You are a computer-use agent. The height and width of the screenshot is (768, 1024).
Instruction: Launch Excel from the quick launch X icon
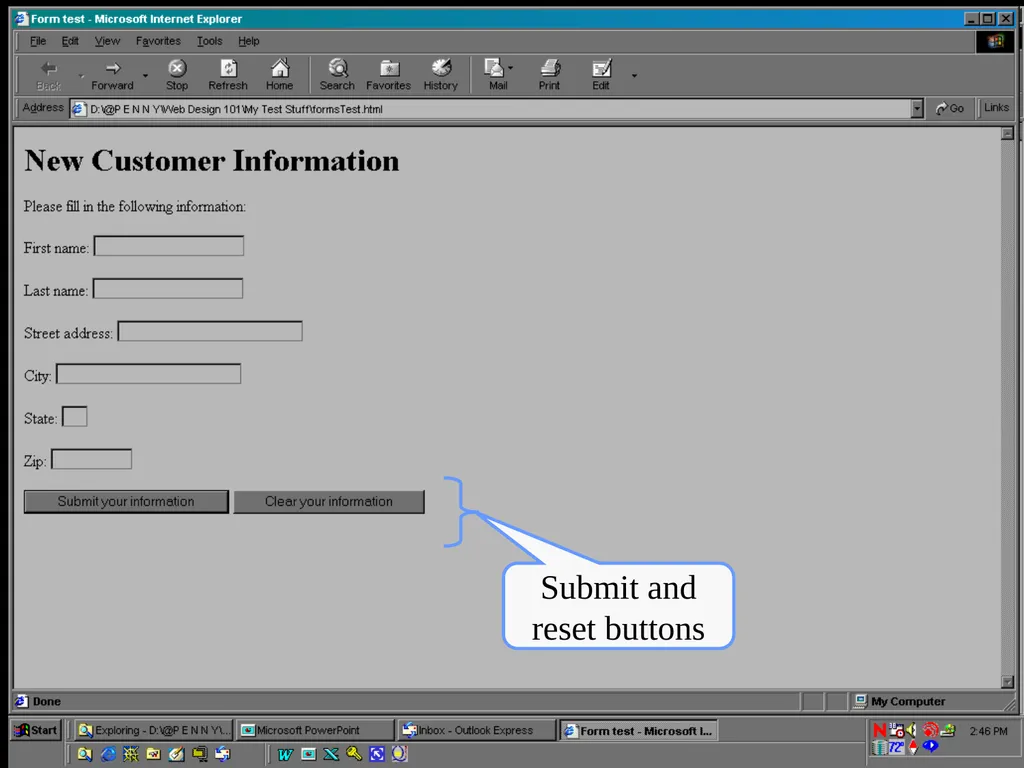pyautogui.click(x=331, y=754)
